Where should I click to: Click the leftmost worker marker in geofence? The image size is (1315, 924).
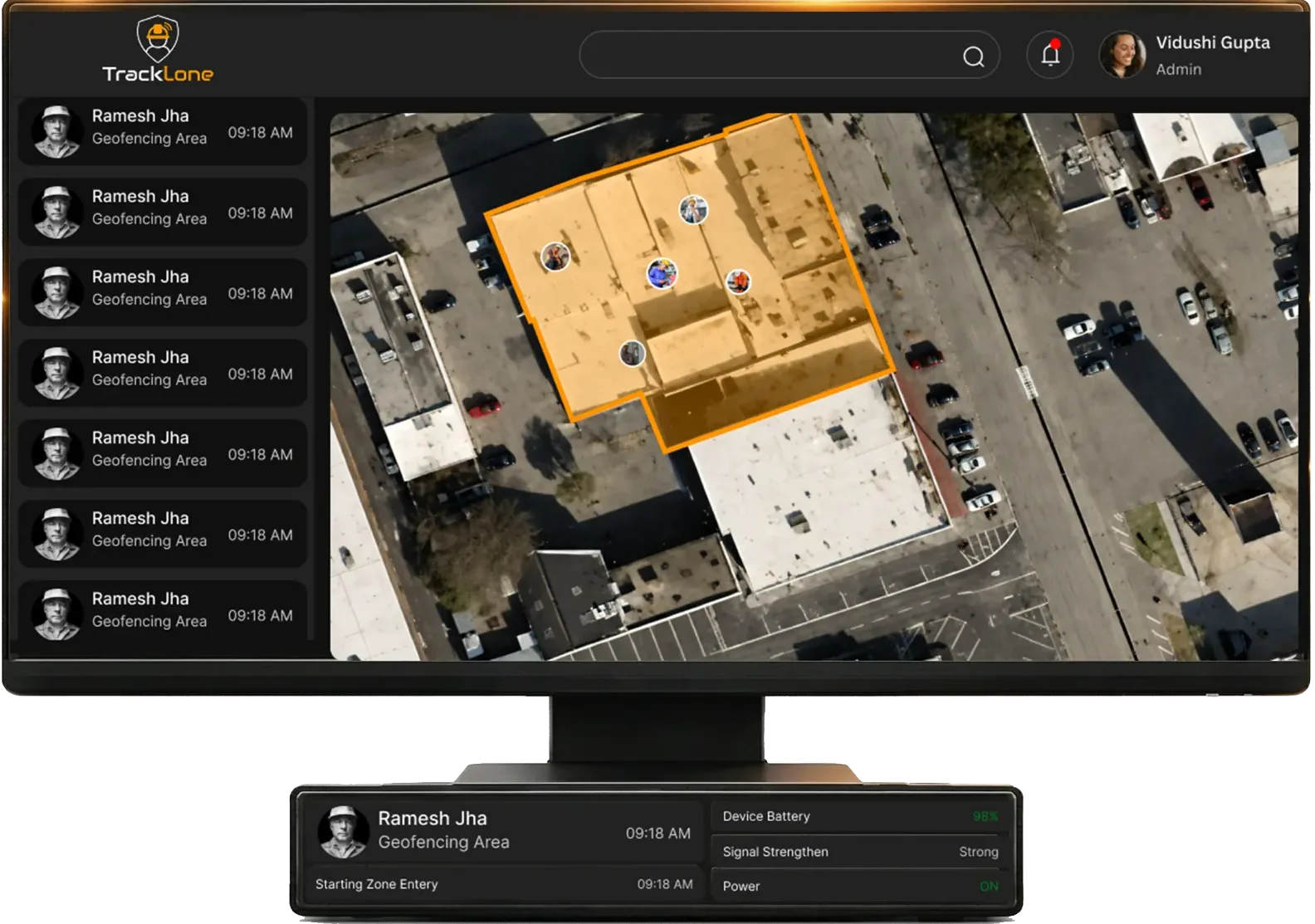[x=555, y=257]
